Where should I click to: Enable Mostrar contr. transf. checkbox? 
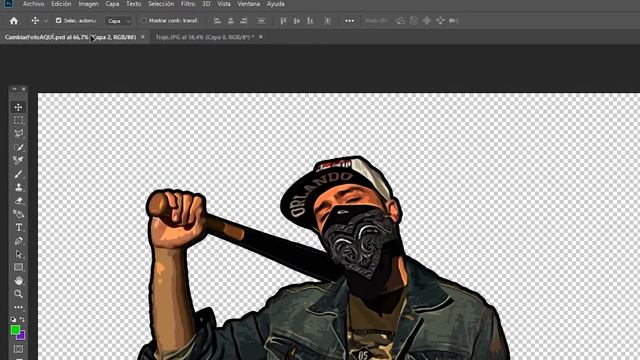(144, 20)
